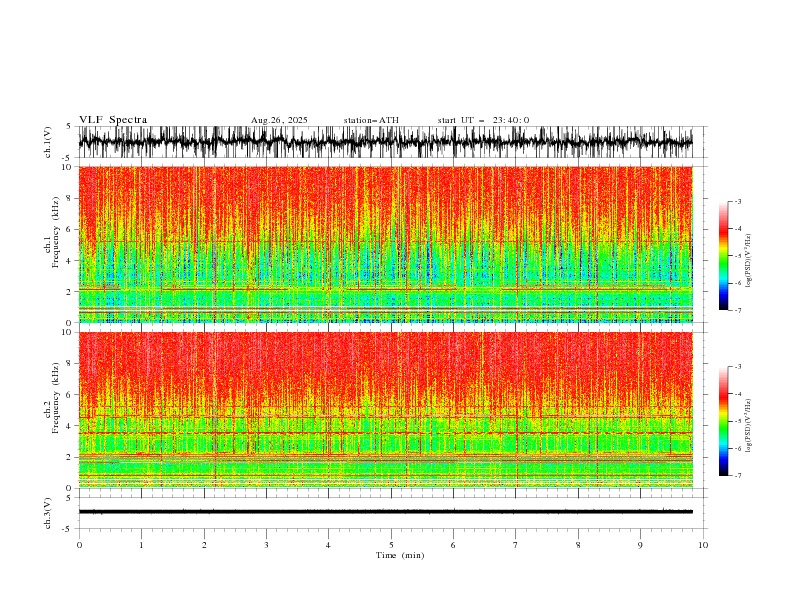The width and height of the screenshot is (792, 612).
Task: Click the 'station=ATH' label
Action: (x=371, y=120)
